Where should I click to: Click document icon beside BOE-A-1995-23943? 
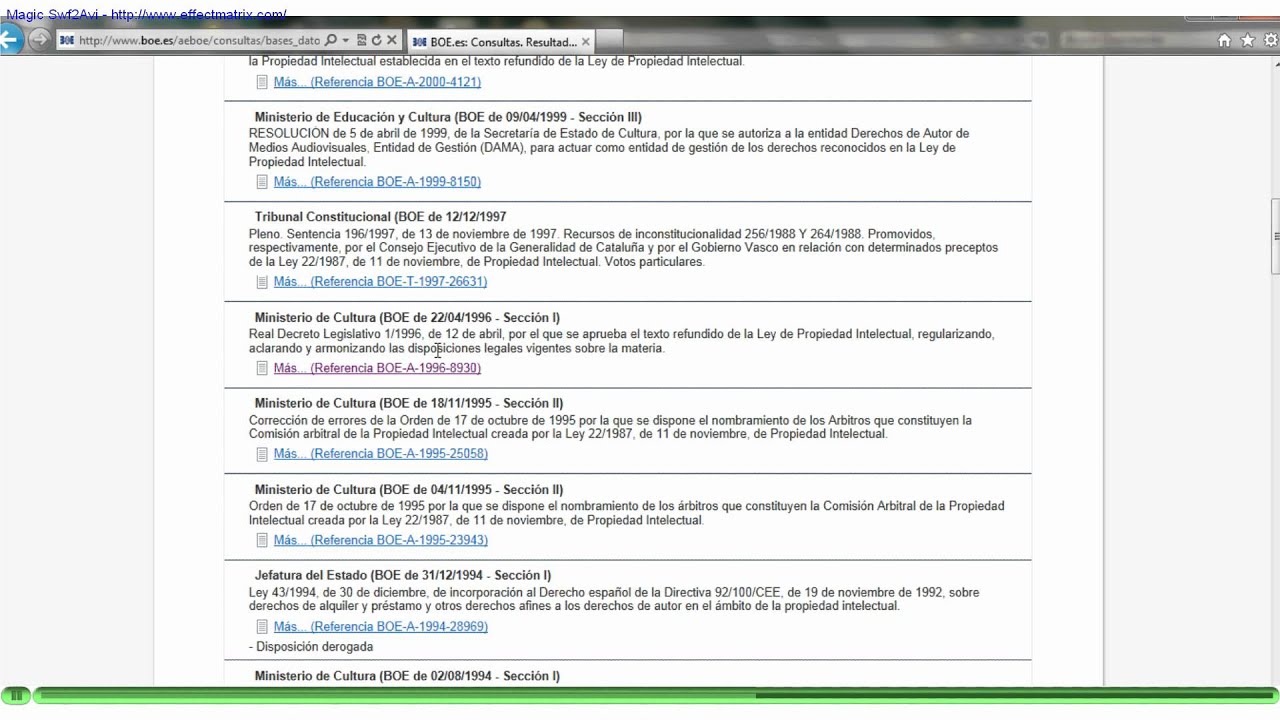pos(262,540)
